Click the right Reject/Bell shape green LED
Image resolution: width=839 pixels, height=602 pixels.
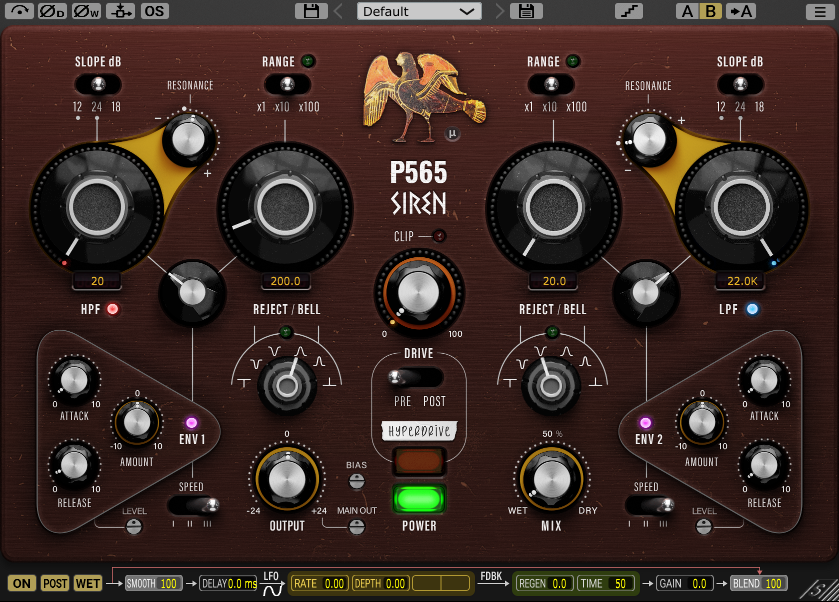(552, 332)
